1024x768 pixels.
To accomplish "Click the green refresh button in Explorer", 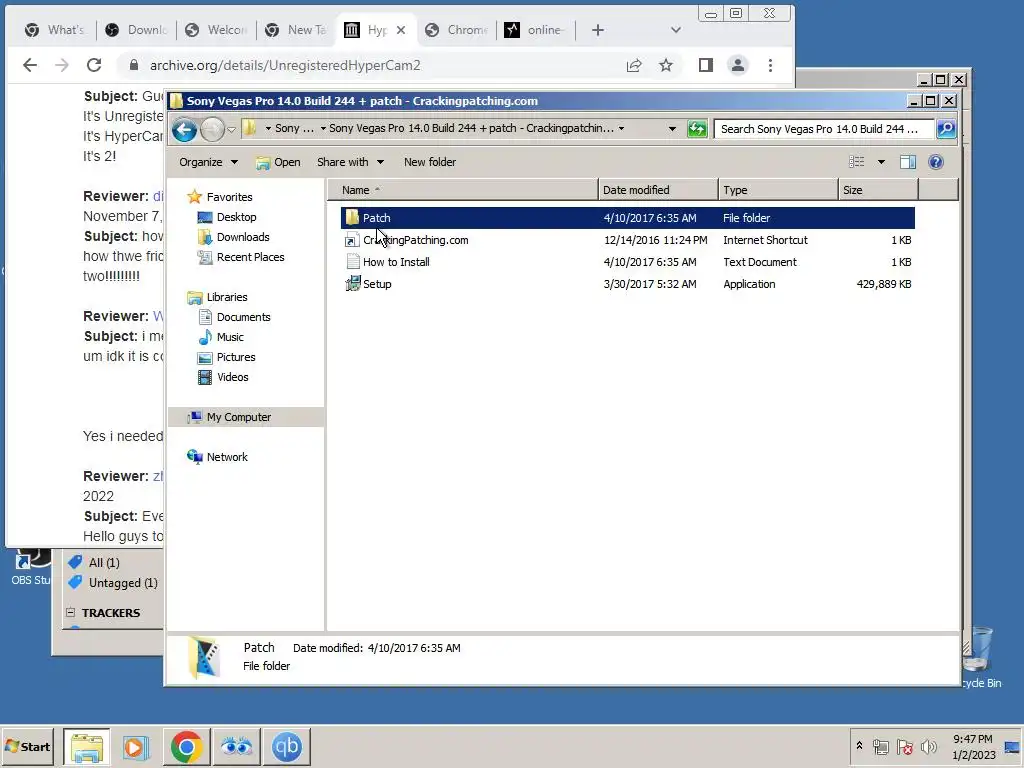I will coord(697,129).
